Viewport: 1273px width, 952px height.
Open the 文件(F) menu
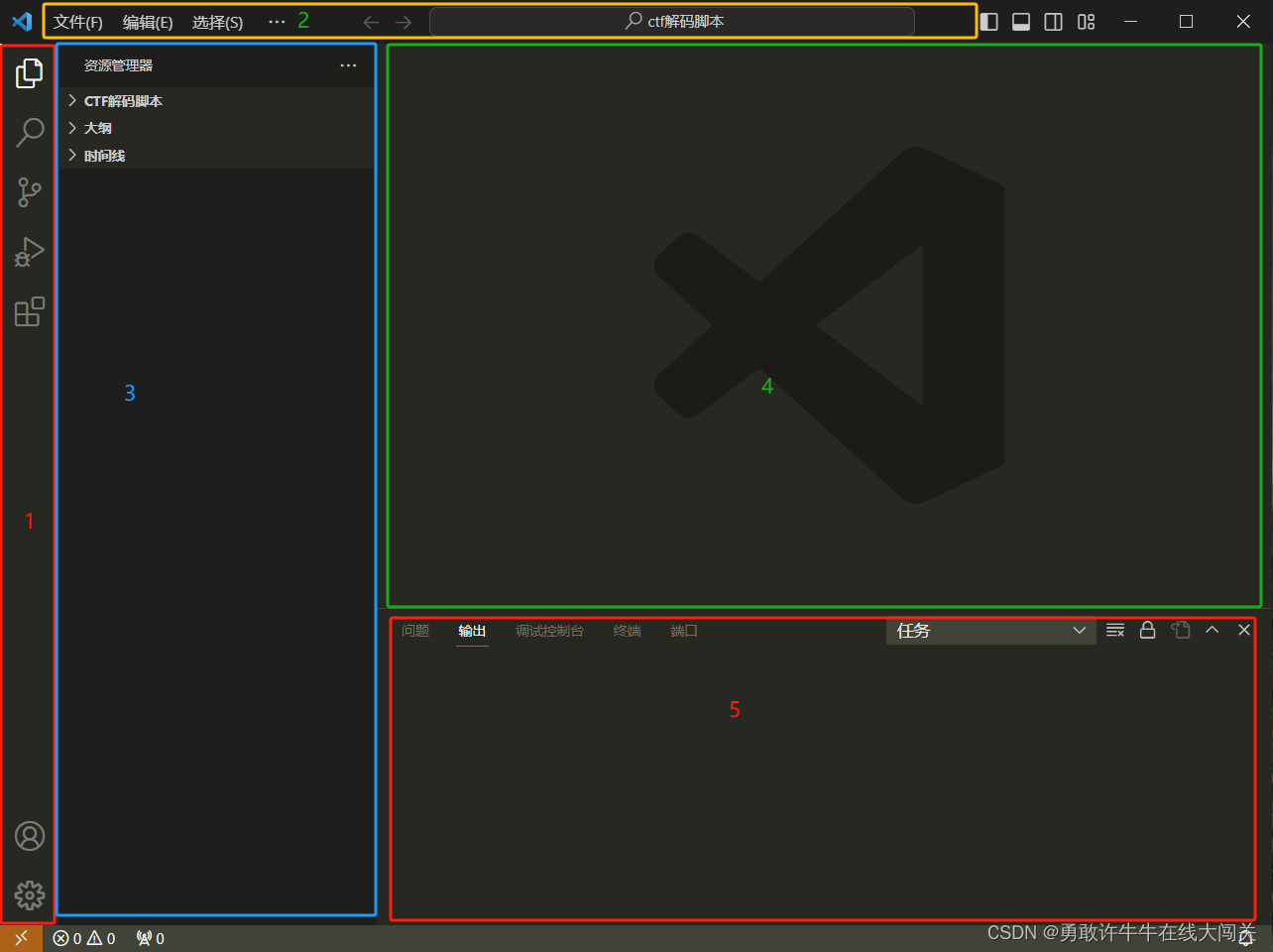point(78,22)
